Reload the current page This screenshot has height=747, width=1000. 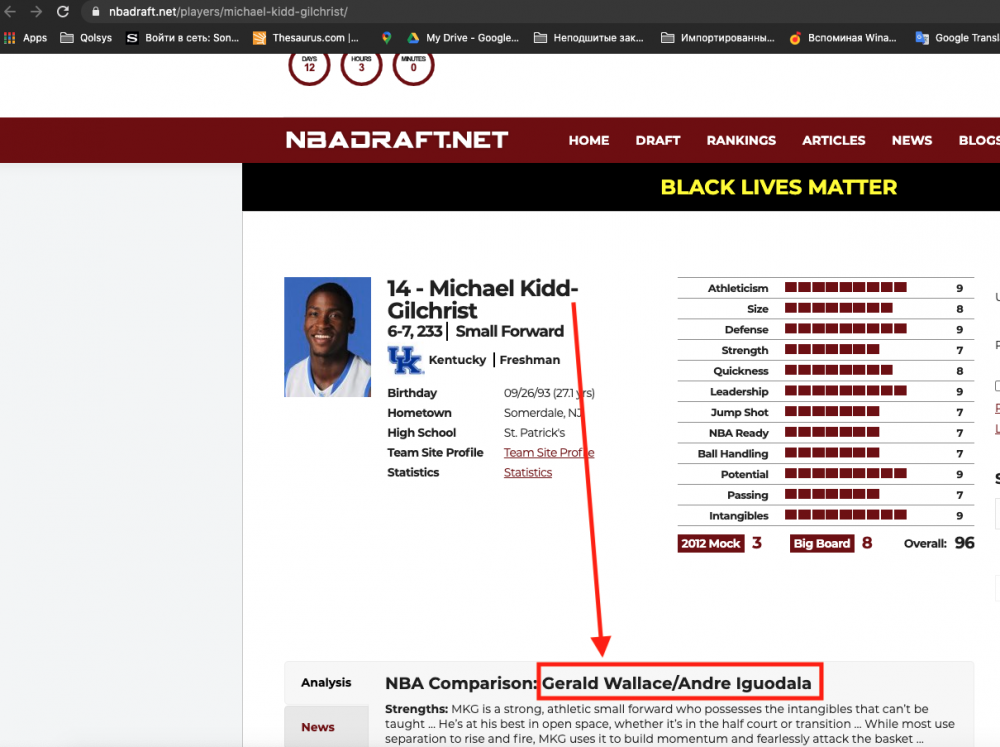62,13
